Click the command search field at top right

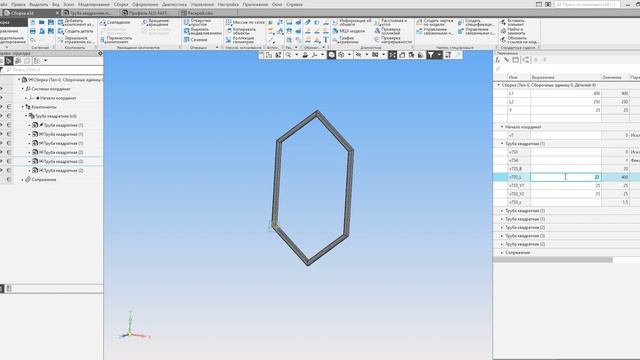click(x=587, y=4)
